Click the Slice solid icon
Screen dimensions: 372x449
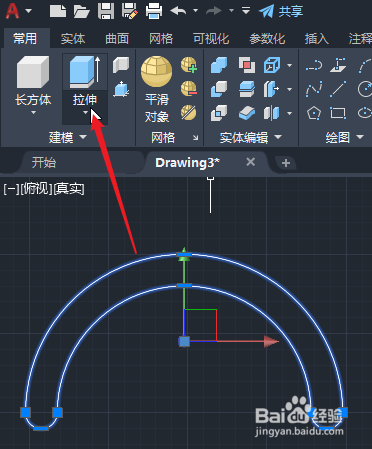click(x=247, y=89)
